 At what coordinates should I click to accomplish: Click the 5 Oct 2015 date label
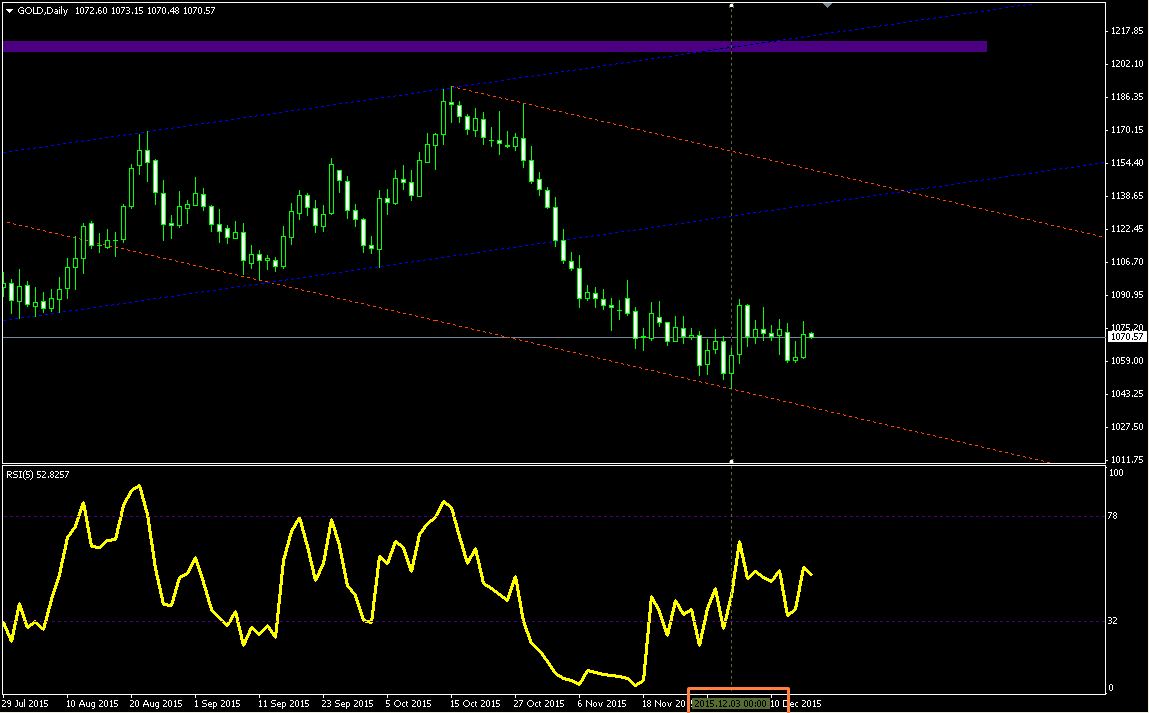click(x=409, y=703)
